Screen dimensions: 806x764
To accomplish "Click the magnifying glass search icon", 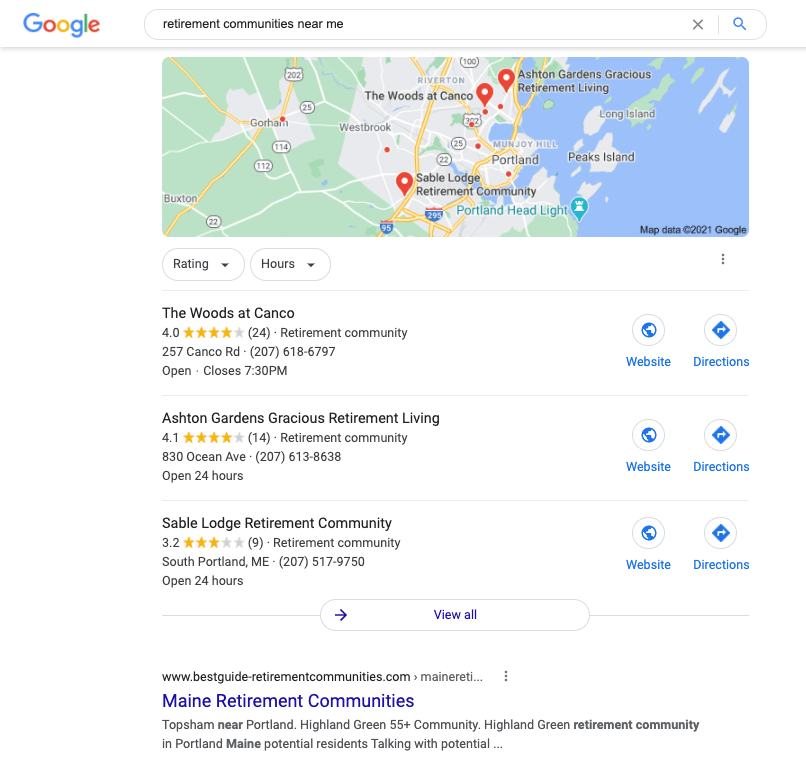I will (739, 24).
